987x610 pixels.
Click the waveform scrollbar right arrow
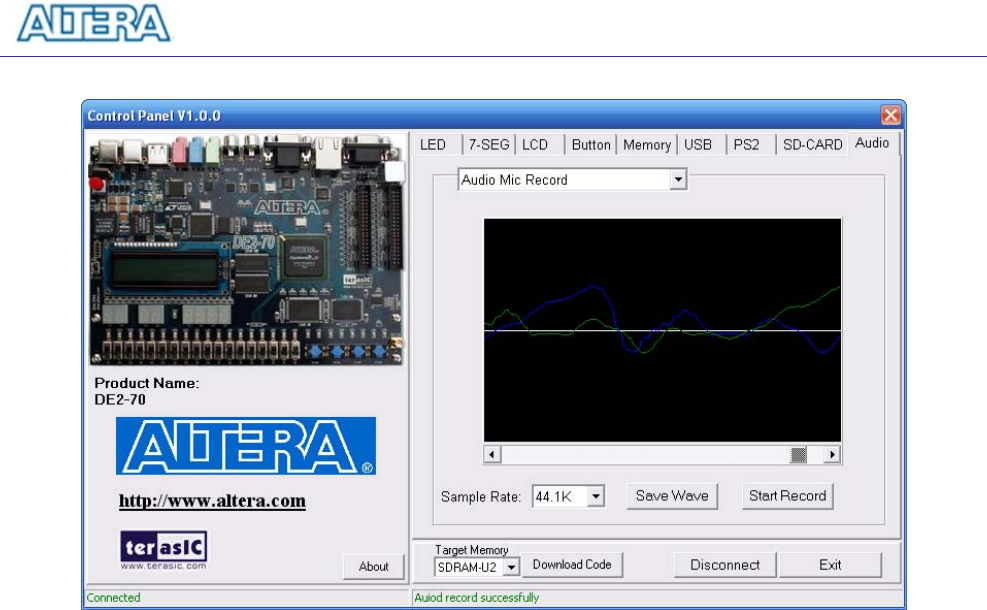click(x=832, y=455)
